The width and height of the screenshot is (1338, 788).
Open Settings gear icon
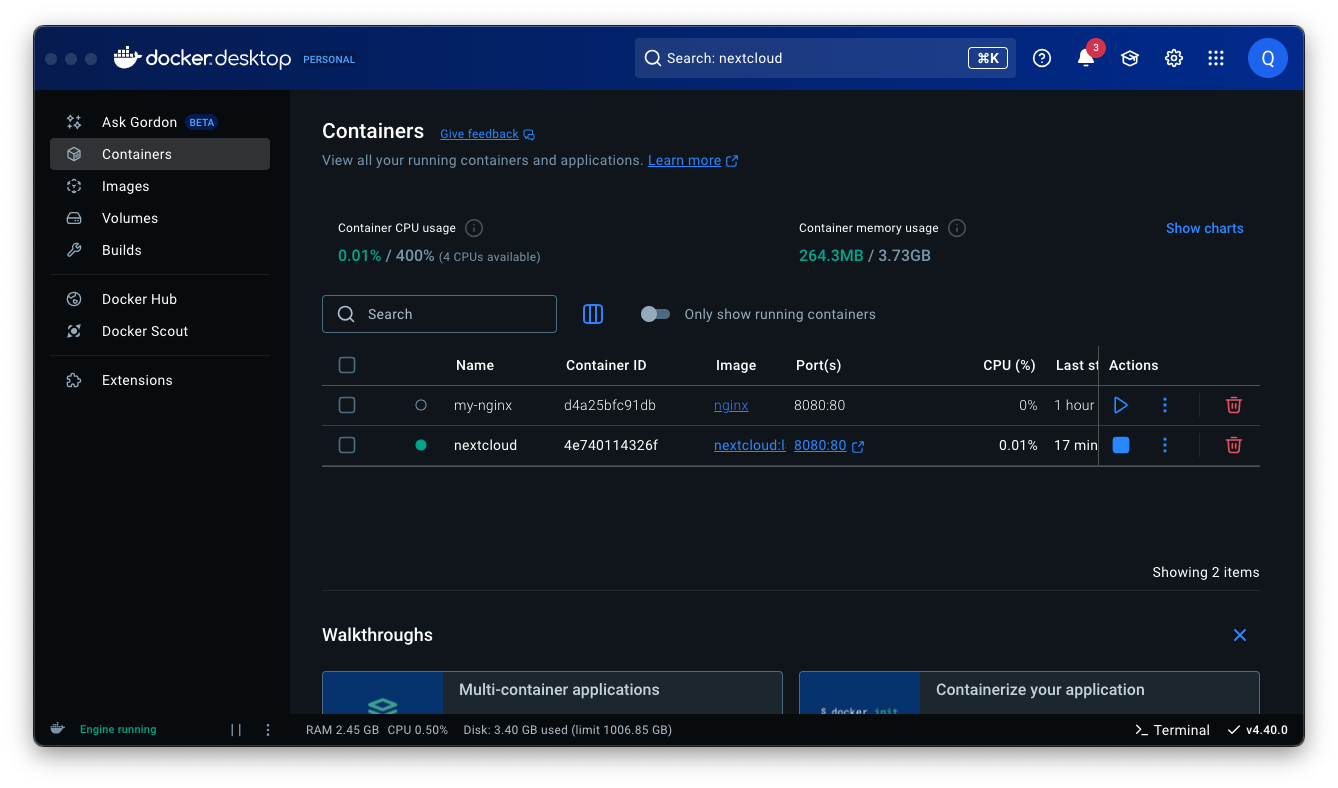coord(1174,58)
